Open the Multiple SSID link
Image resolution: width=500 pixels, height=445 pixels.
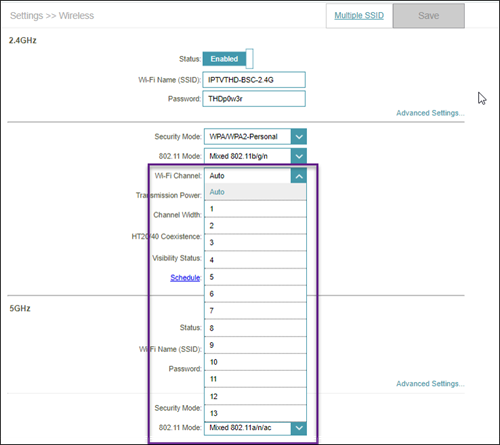pyautogui.click(x=359, y=16)
